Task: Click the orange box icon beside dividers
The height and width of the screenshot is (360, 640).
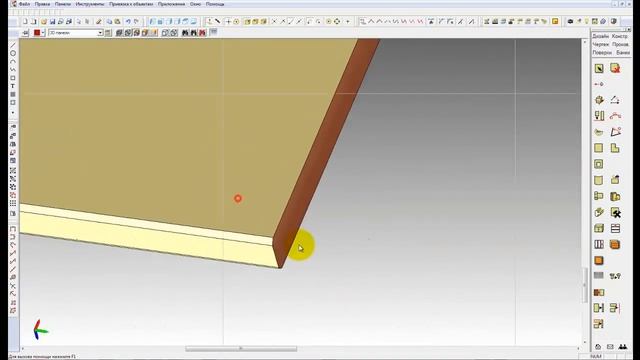Action: [x=615, y=244]
